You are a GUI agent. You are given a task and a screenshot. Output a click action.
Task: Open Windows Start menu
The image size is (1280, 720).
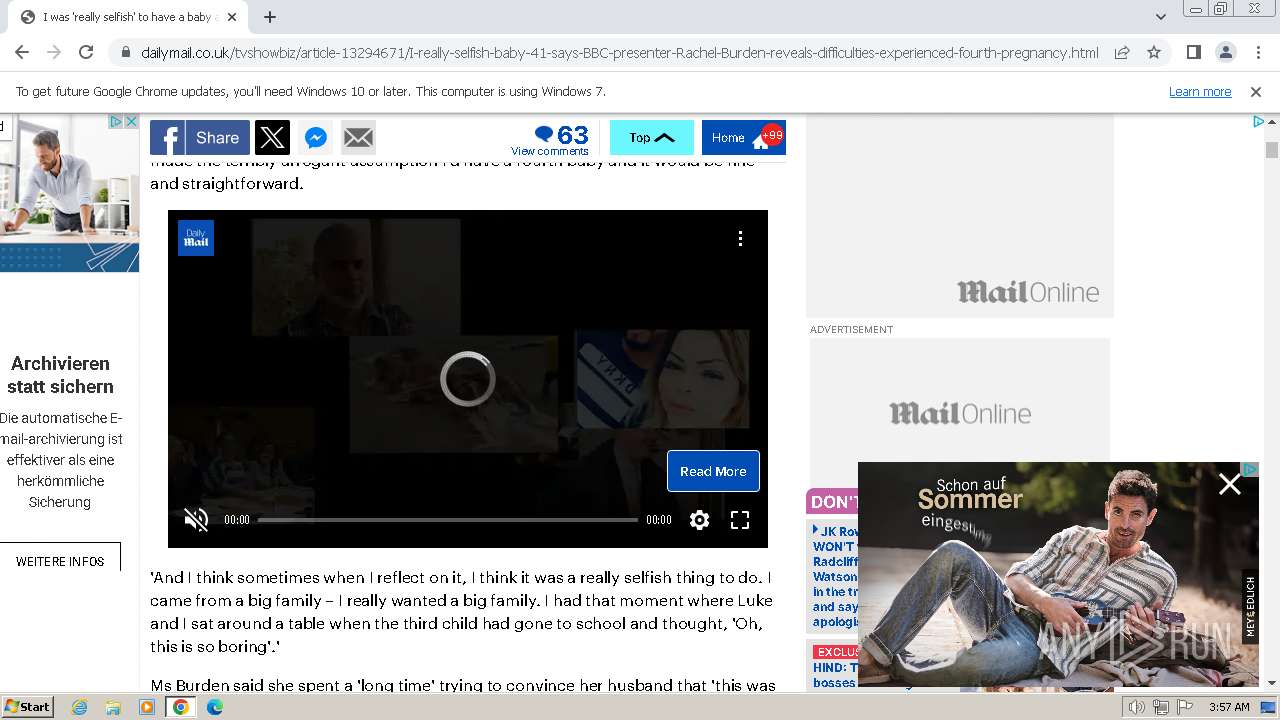[x=27, y=706]
